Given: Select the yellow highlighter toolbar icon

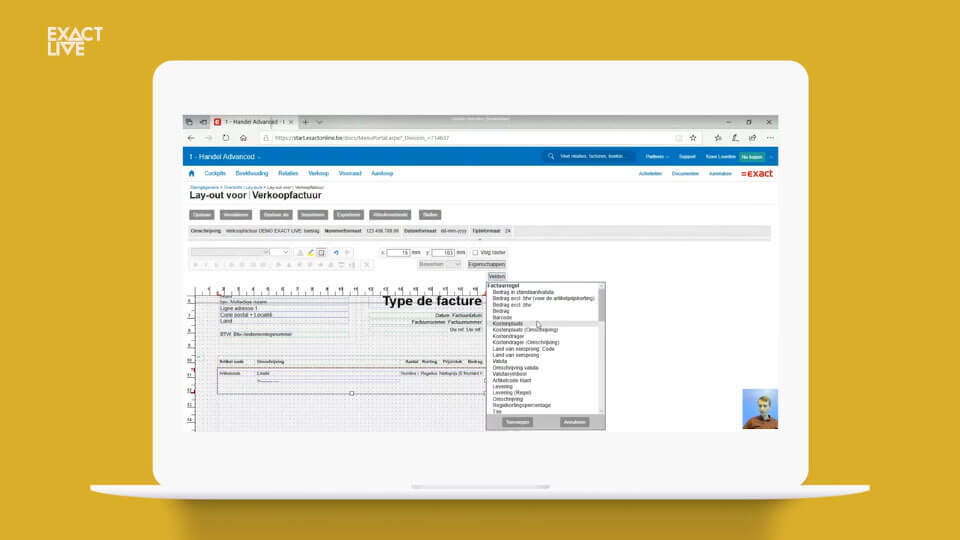Looking at the screenshot, I should pyautogui.click(x=310, y=252).
